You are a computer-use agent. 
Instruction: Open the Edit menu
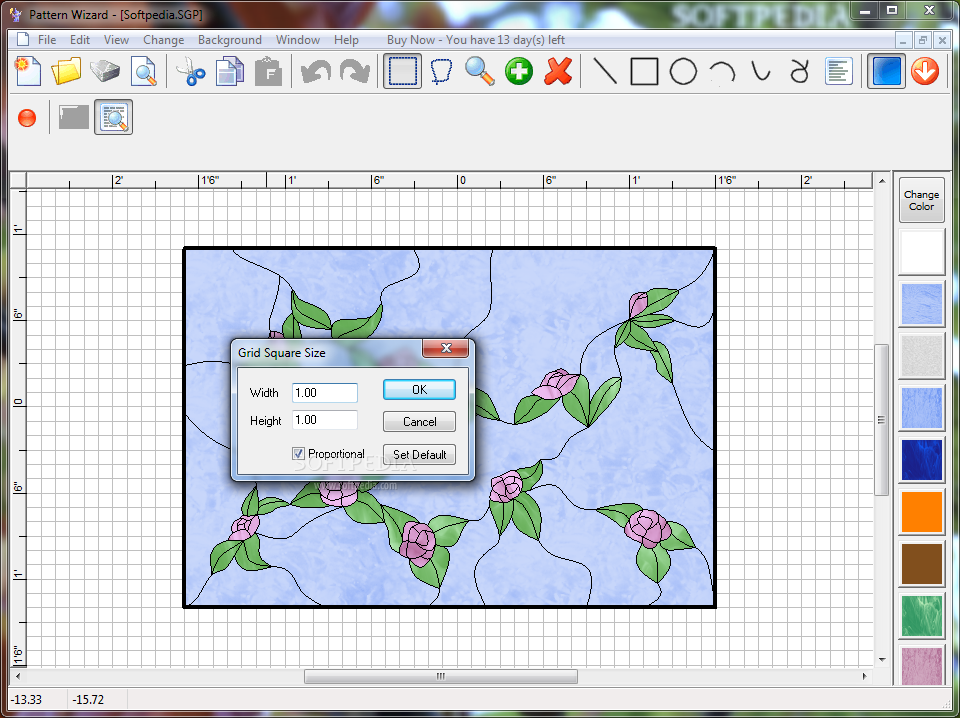(x=80, y=40)
